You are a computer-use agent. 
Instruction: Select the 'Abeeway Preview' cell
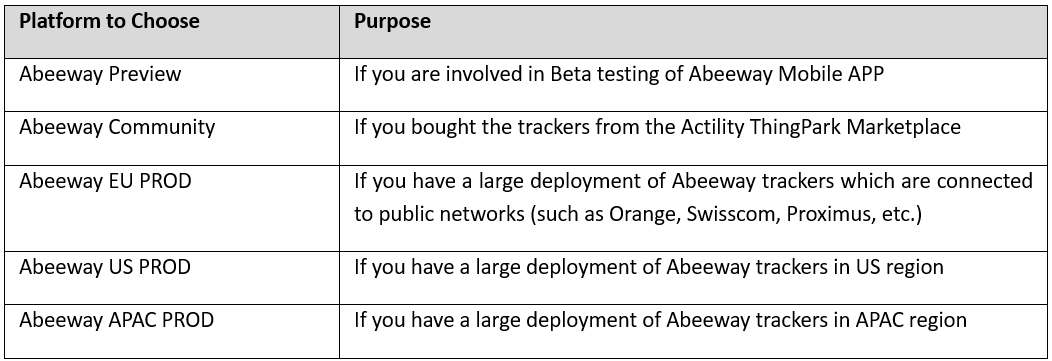[x=172, y=85]
